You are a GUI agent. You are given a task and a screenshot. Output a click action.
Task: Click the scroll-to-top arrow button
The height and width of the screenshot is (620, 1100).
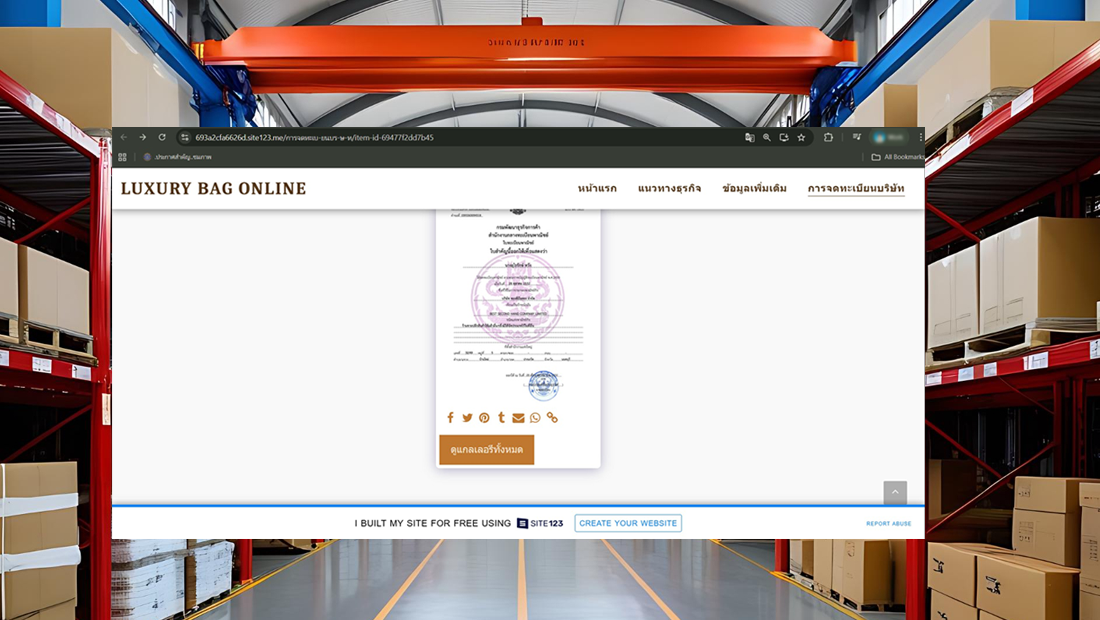(x=895, y=492)
